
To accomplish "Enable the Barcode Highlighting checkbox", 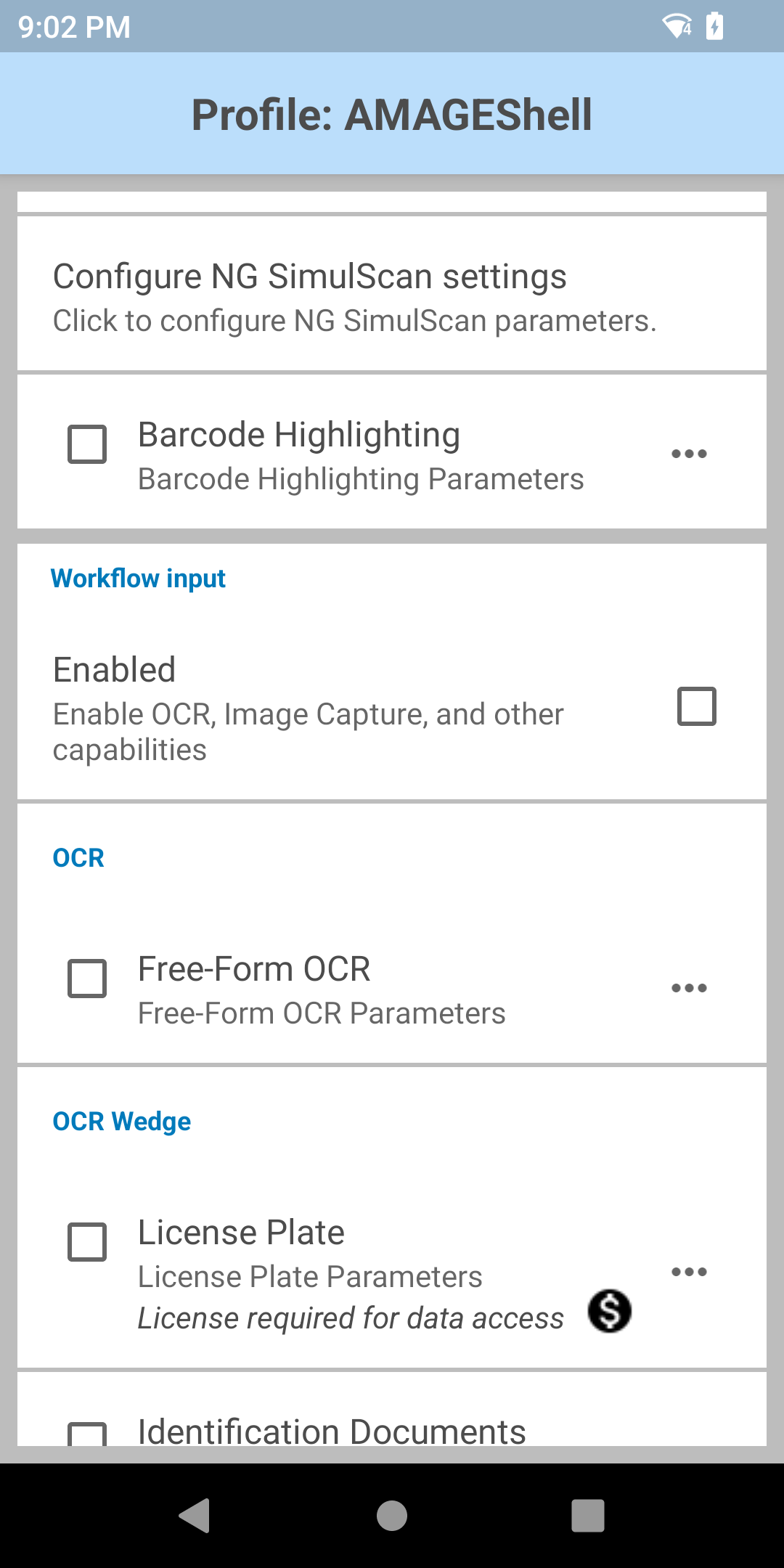I will tap(87, 444).
